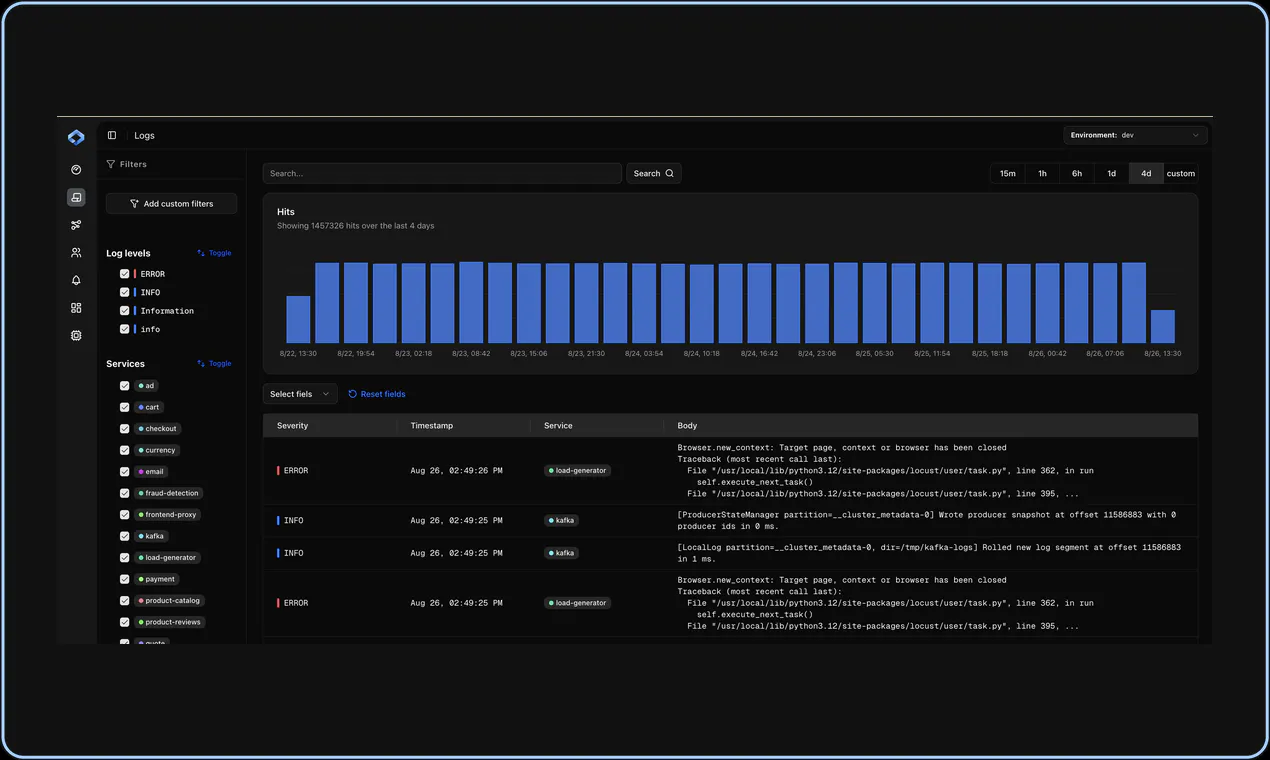1270x760 pixels.
Task: Click the Severity column header
Action: pyautogui.click(x=293, y=426)
